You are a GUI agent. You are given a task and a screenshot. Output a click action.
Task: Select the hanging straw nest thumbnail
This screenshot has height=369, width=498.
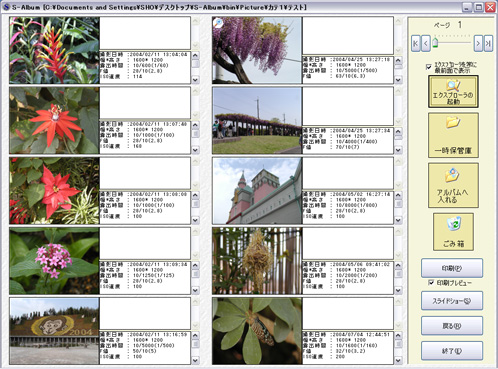point(257,261)
